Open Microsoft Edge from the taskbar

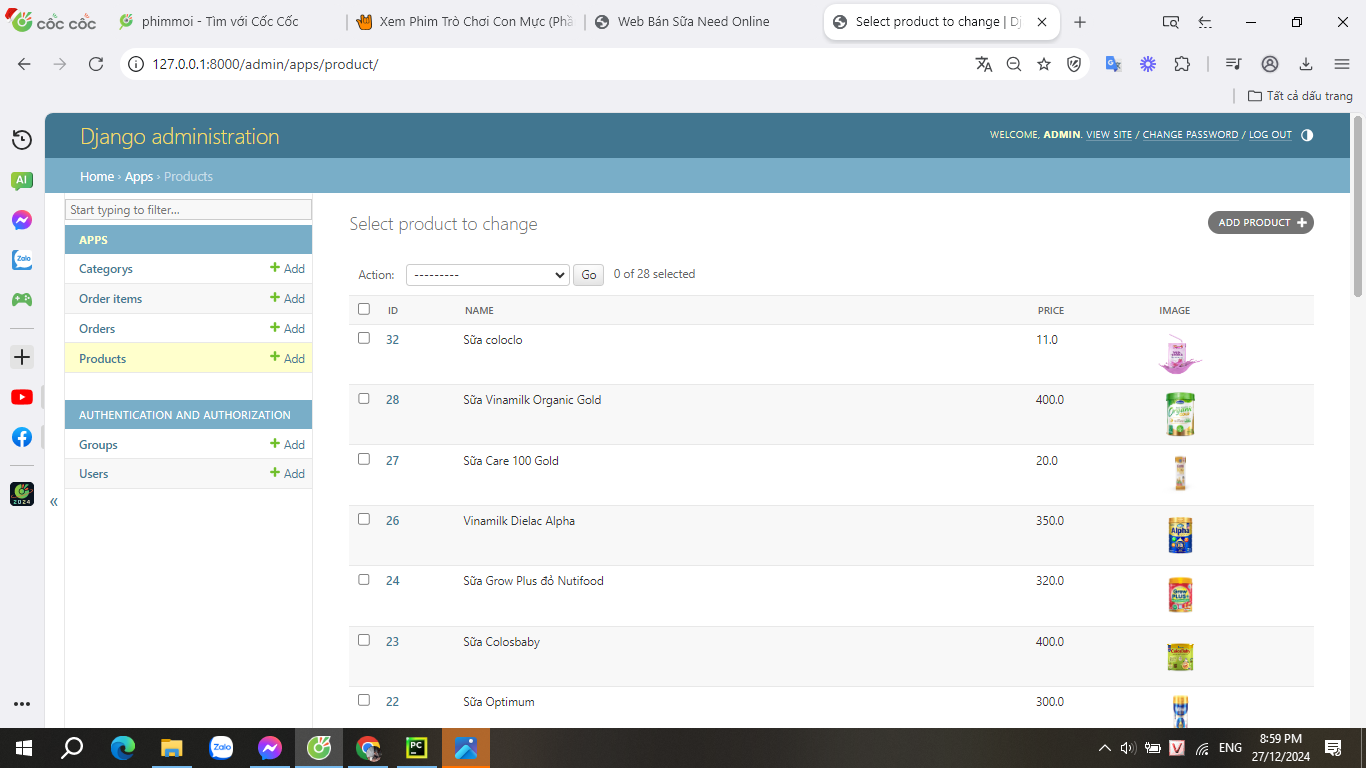122,747
